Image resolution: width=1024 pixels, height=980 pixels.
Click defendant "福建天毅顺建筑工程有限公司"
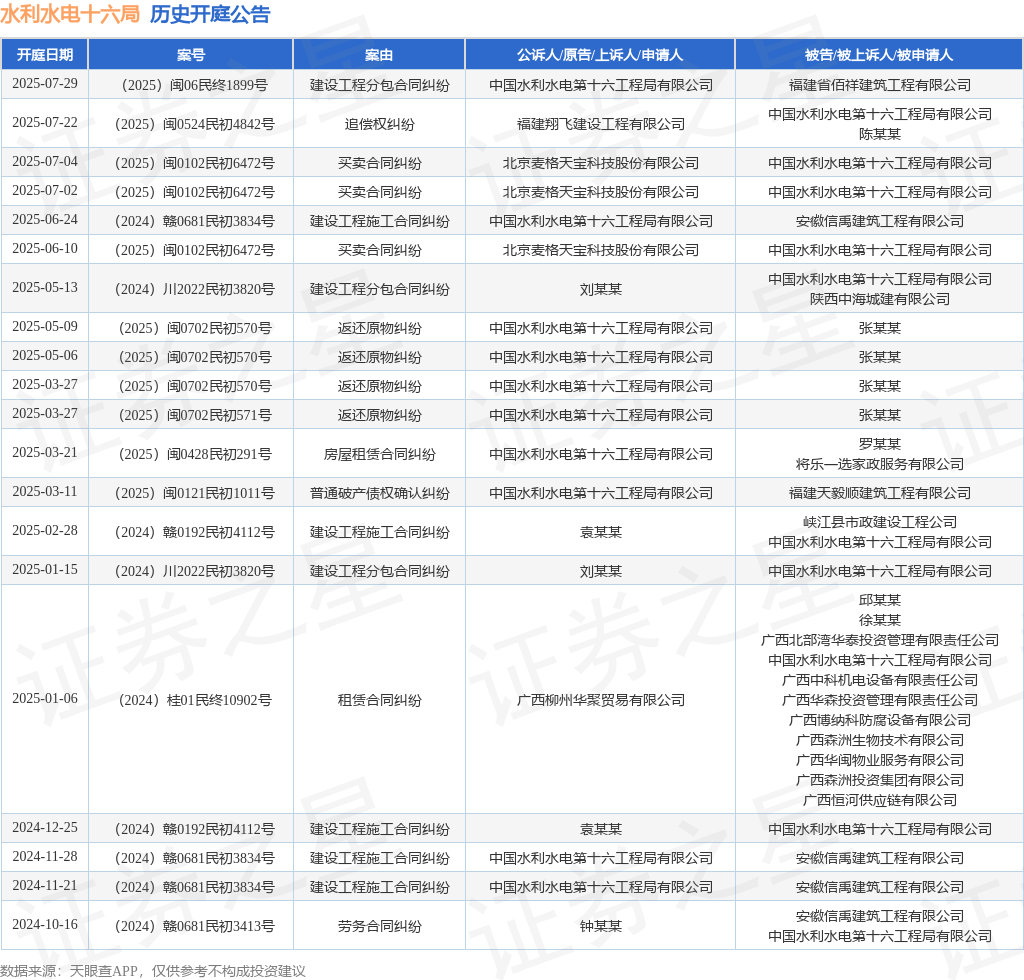pos(880,493)
